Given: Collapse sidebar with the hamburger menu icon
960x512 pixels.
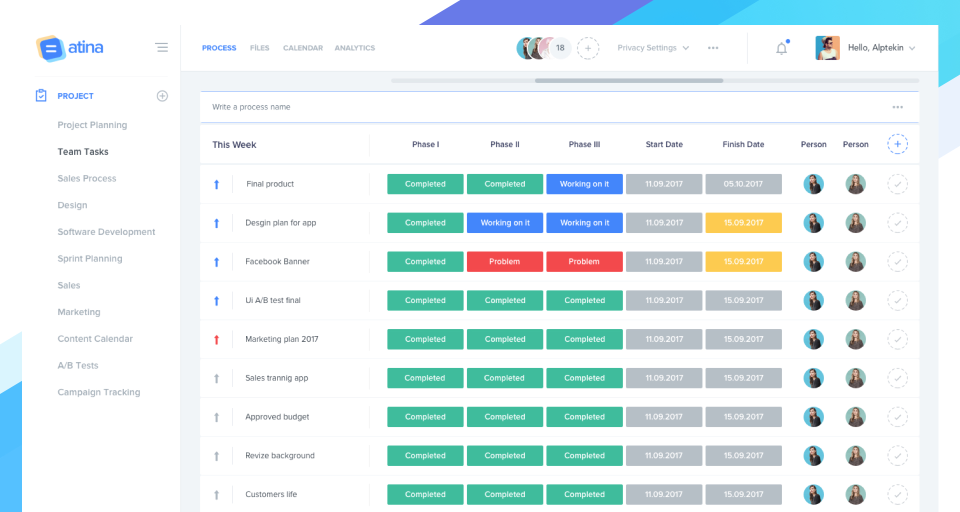Looking at the screenshot, I should (x=162, y=47).
